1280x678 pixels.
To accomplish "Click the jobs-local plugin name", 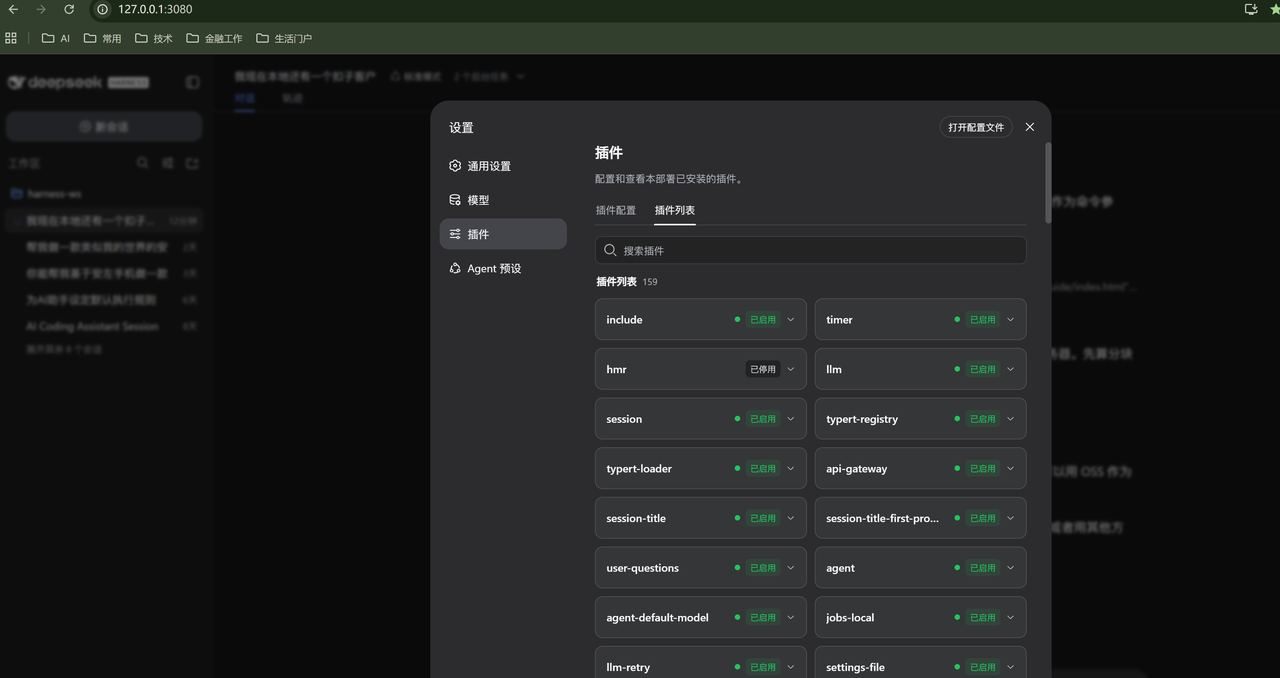I will pos(850,617).
